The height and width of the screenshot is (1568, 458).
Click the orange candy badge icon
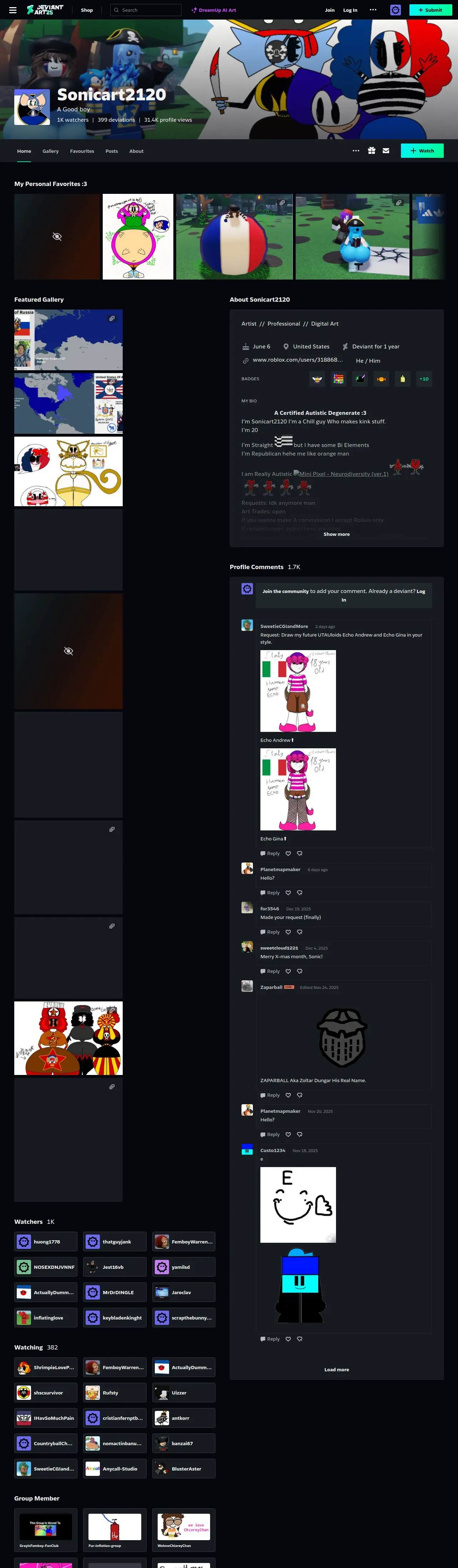click(x=381, y=378)
